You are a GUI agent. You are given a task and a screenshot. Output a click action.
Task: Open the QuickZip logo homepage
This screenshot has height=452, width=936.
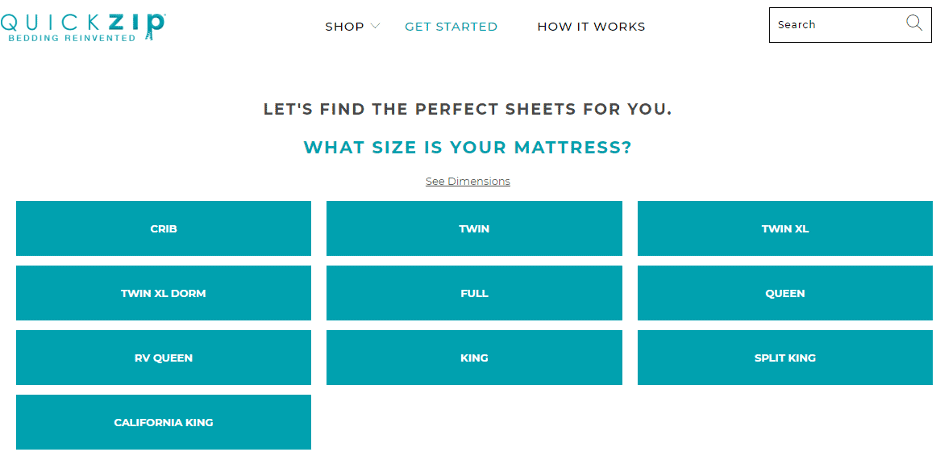[x=82, y=27]
